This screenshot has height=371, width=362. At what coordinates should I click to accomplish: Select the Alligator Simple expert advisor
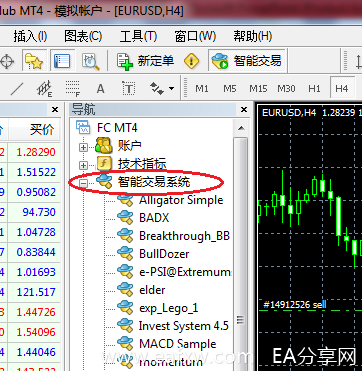(181, 200)
